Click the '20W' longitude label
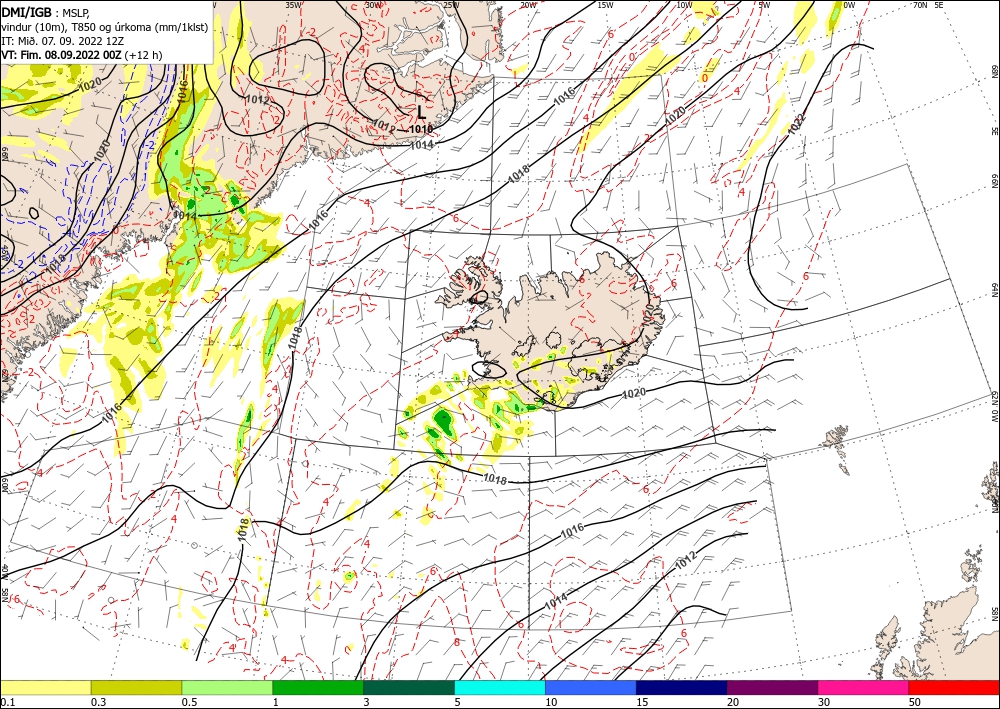 pyautogui.click(x=528, y=5)
